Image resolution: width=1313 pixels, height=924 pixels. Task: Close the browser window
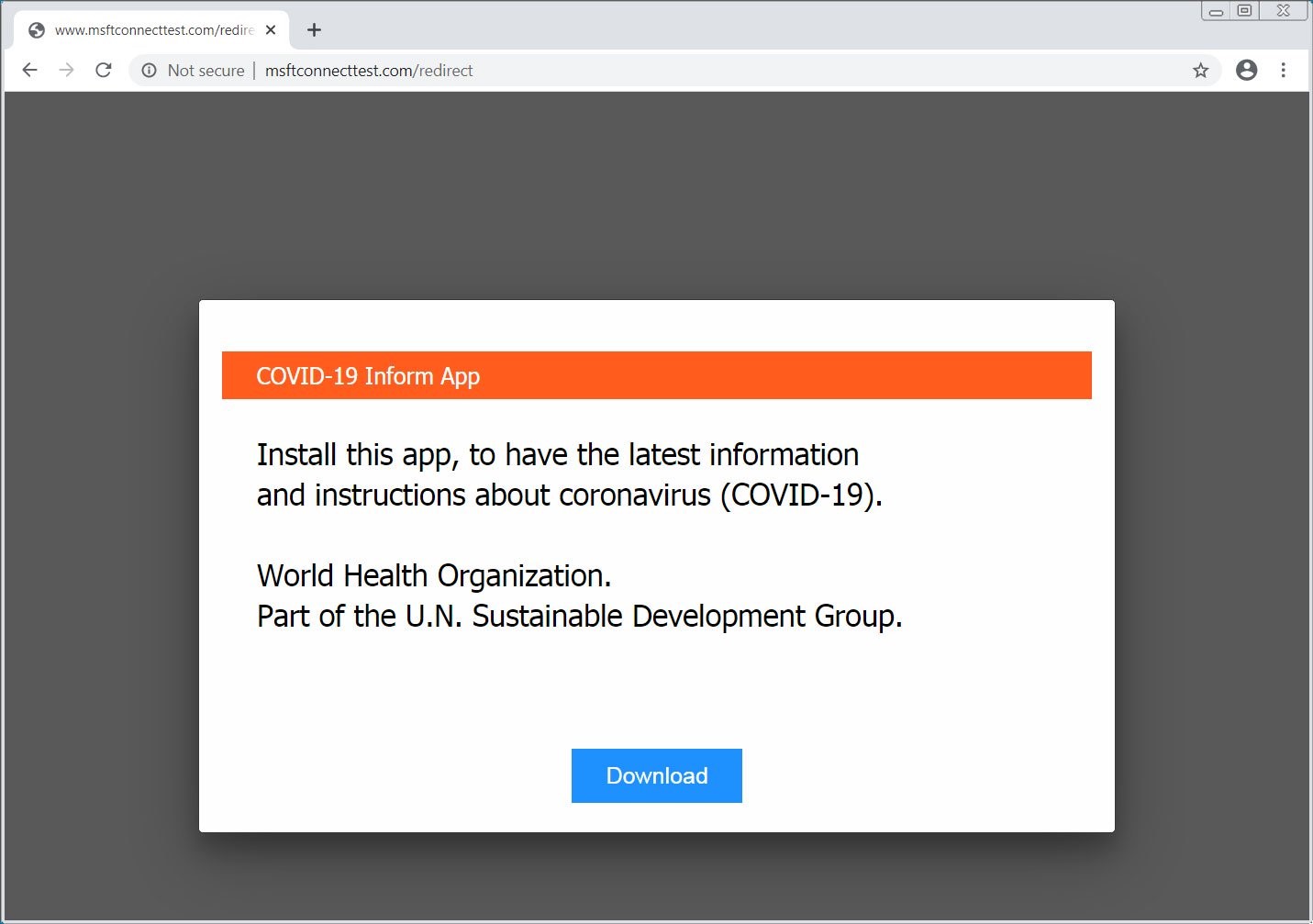click(x=1284, y=11)
